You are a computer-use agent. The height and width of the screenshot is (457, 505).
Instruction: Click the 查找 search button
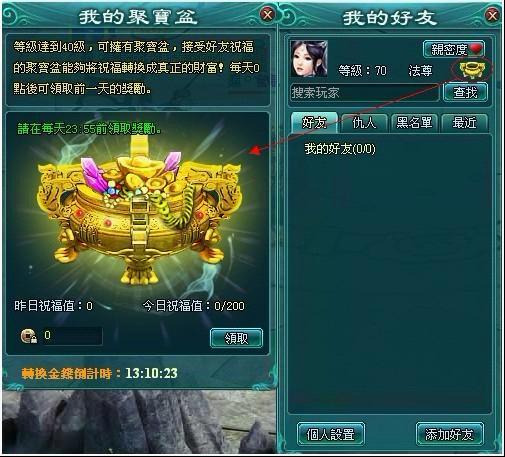point(465,92)
